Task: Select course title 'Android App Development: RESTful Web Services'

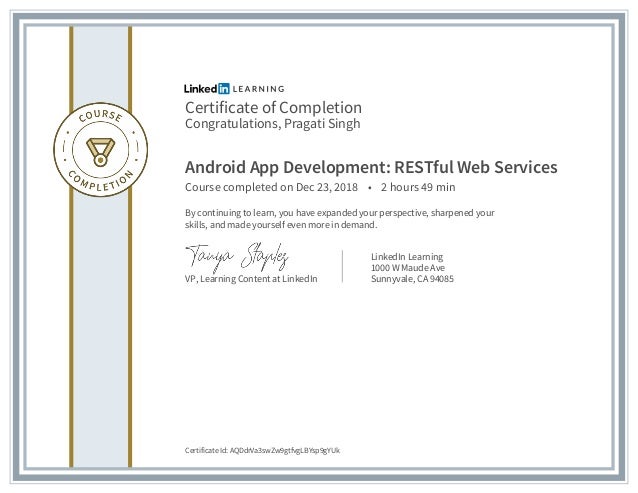Action: 371,167
